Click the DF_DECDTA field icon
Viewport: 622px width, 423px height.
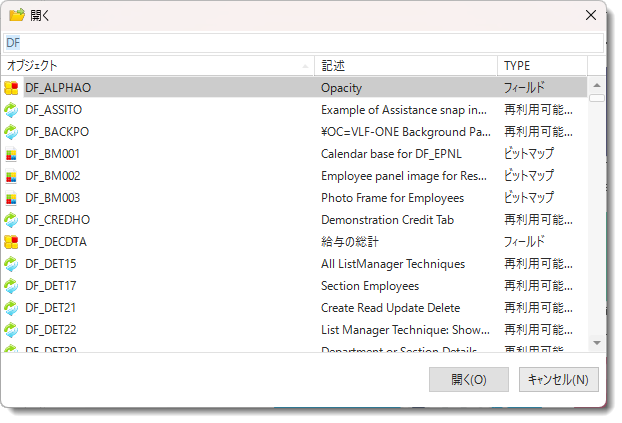[11, 242]
